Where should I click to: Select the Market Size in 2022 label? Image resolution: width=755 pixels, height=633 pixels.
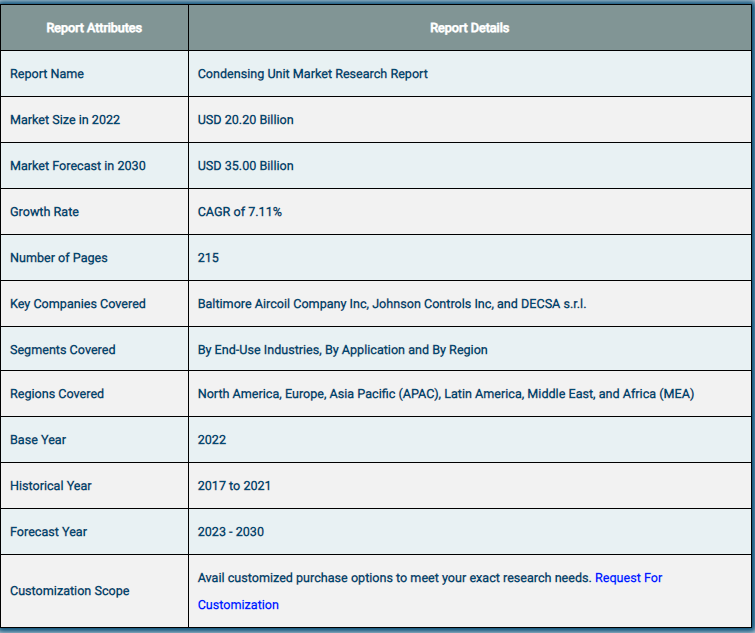pyautogui.click(x=65, y=119)
